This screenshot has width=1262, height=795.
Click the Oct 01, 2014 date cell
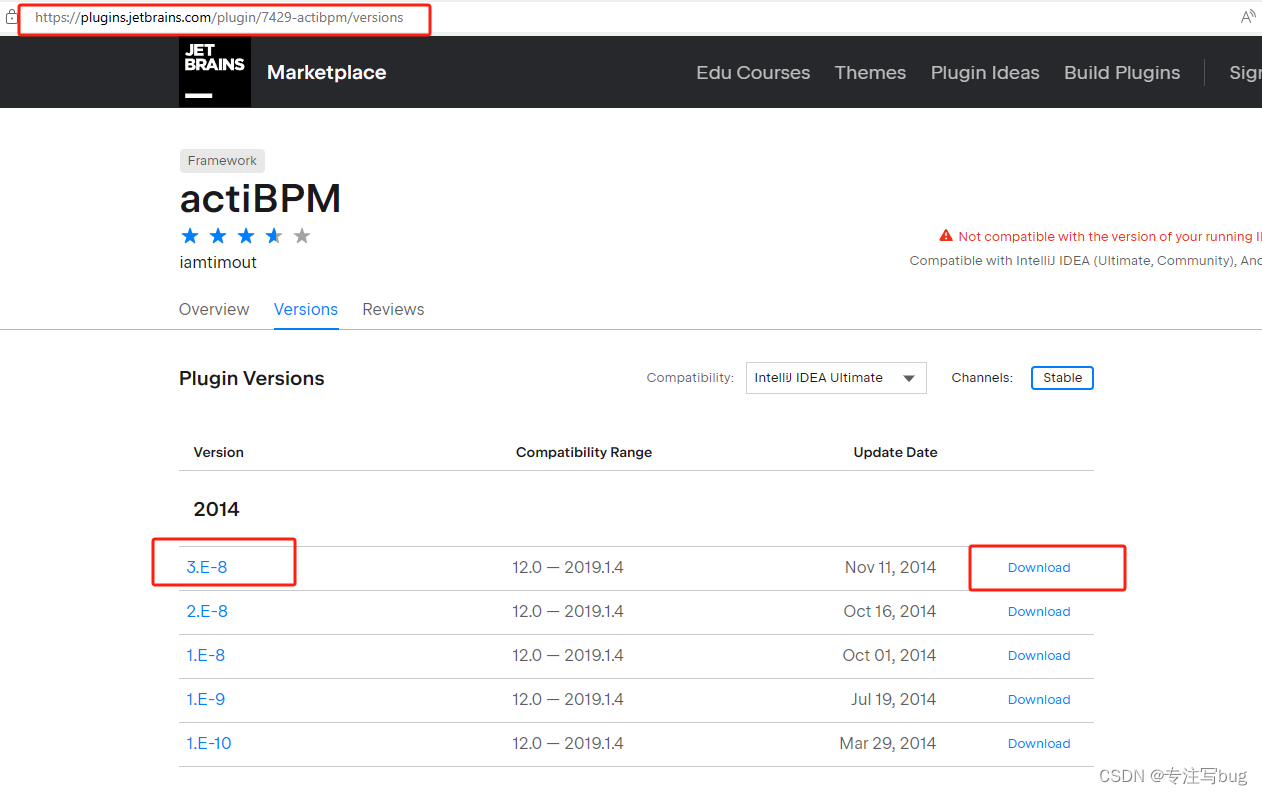(x=889, y=655)
